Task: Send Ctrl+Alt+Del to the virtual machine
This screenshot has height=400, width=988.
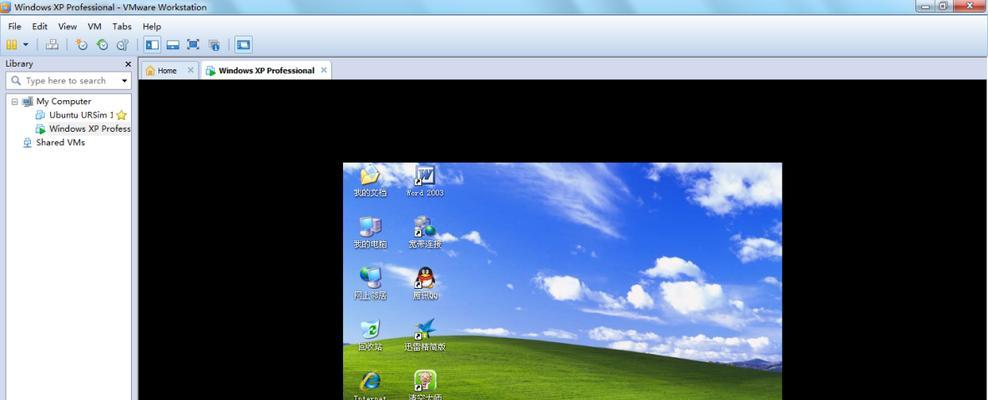Action: point(52,45)
